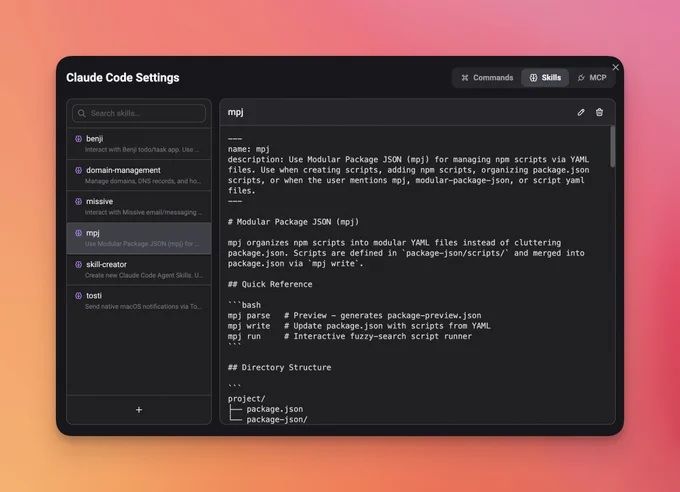Click the skill-creator skill icon
680x492 pixels.
pyautogui.click(x=78, y=264)
